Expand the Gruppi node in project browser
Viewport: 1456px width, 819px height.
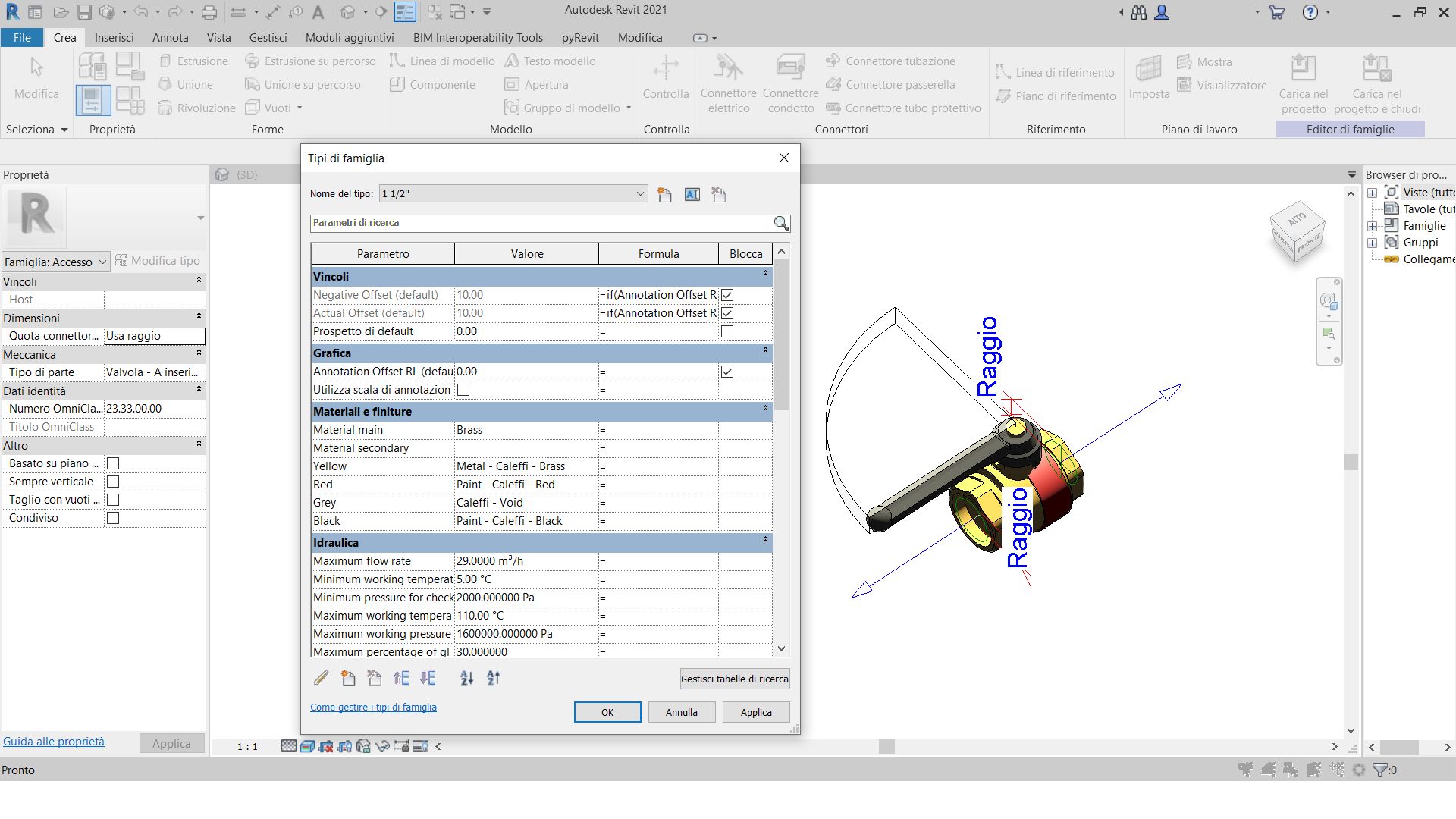coord(1372,243)
